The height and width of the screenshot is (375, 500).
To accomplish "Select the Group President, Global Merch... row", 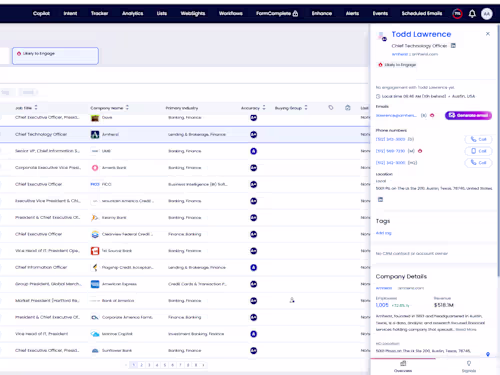I will [184, 284].
